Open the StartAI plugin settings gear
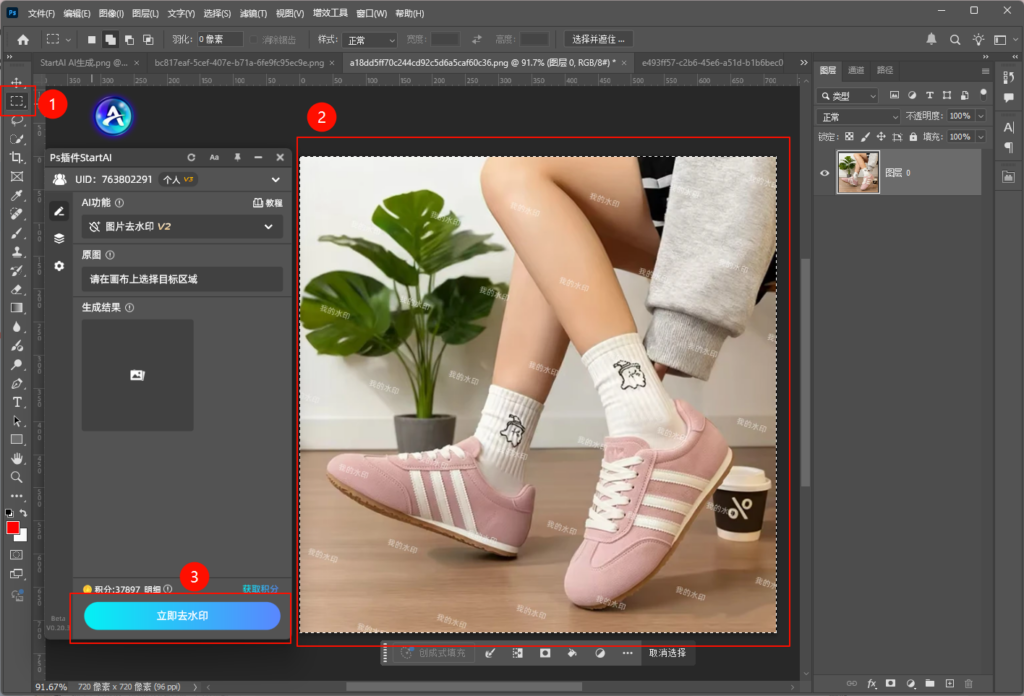 coord(59,266)
